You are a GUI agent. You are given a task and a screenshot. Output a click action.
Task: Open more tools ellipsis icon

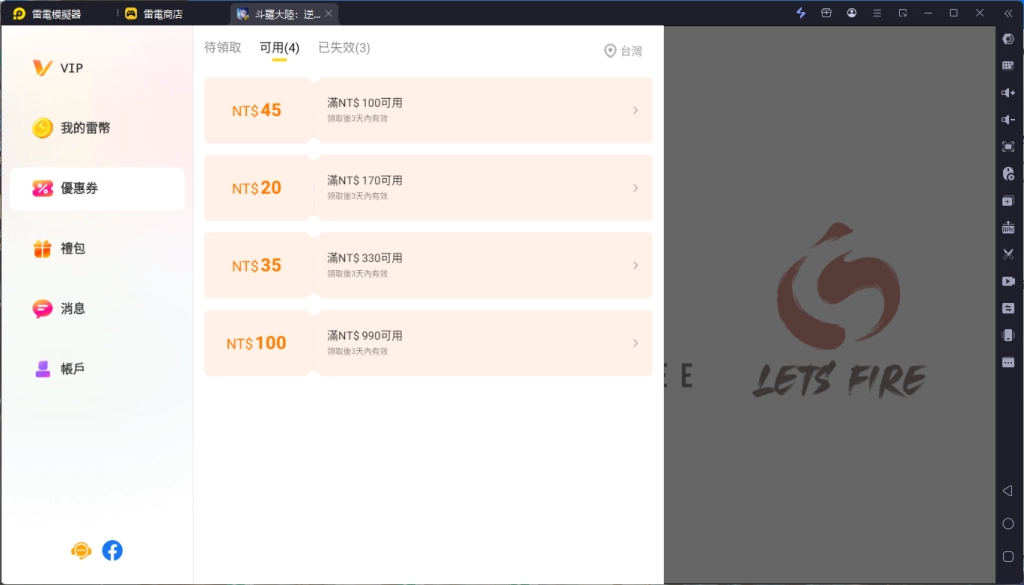pyautogui.click(x=1008, y=362)
